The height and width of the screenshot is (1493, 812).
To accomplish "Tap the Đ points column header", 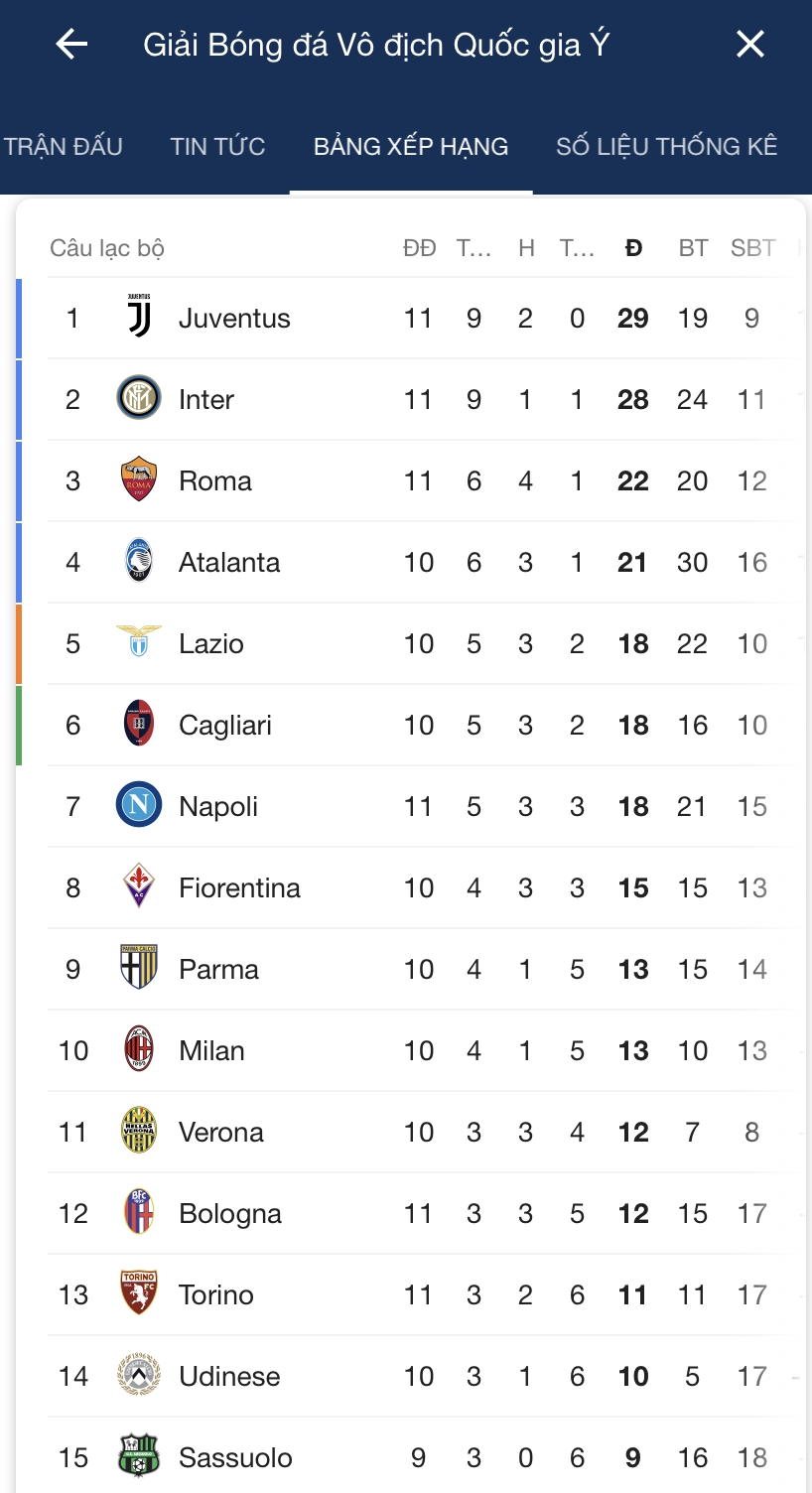I will point(633,248).
